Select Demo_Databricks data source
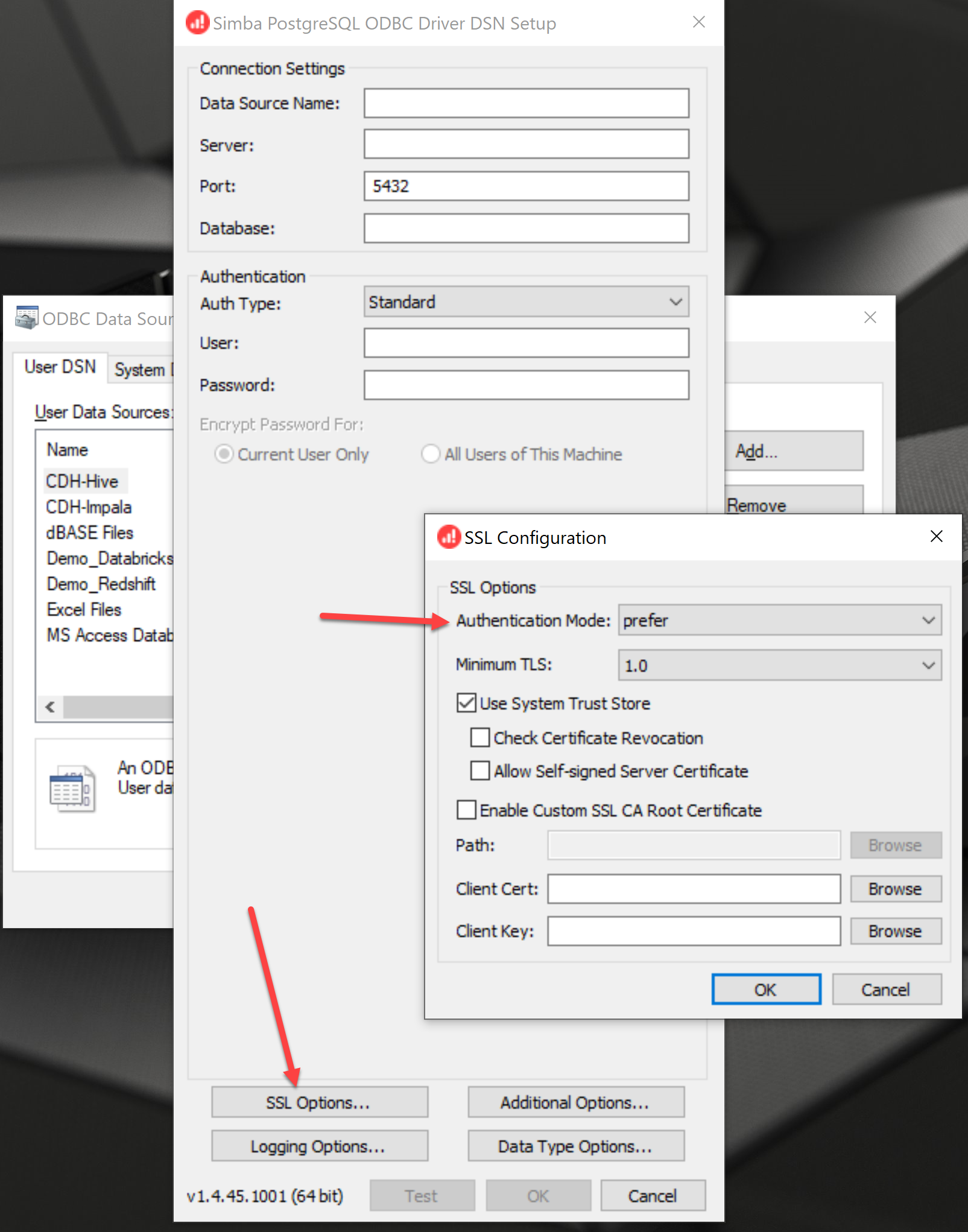 (110, 558)
